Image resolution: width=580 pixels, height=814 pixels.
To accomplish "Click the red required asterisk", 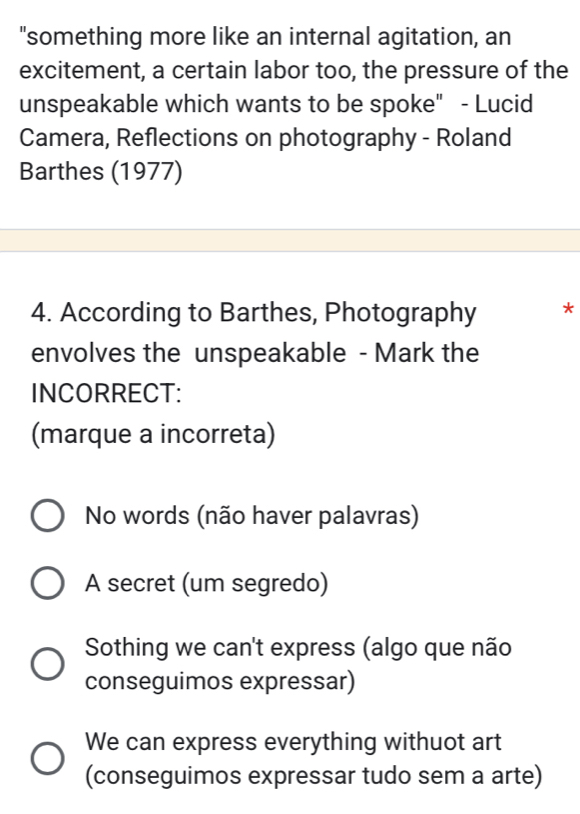I will [568, 310].
